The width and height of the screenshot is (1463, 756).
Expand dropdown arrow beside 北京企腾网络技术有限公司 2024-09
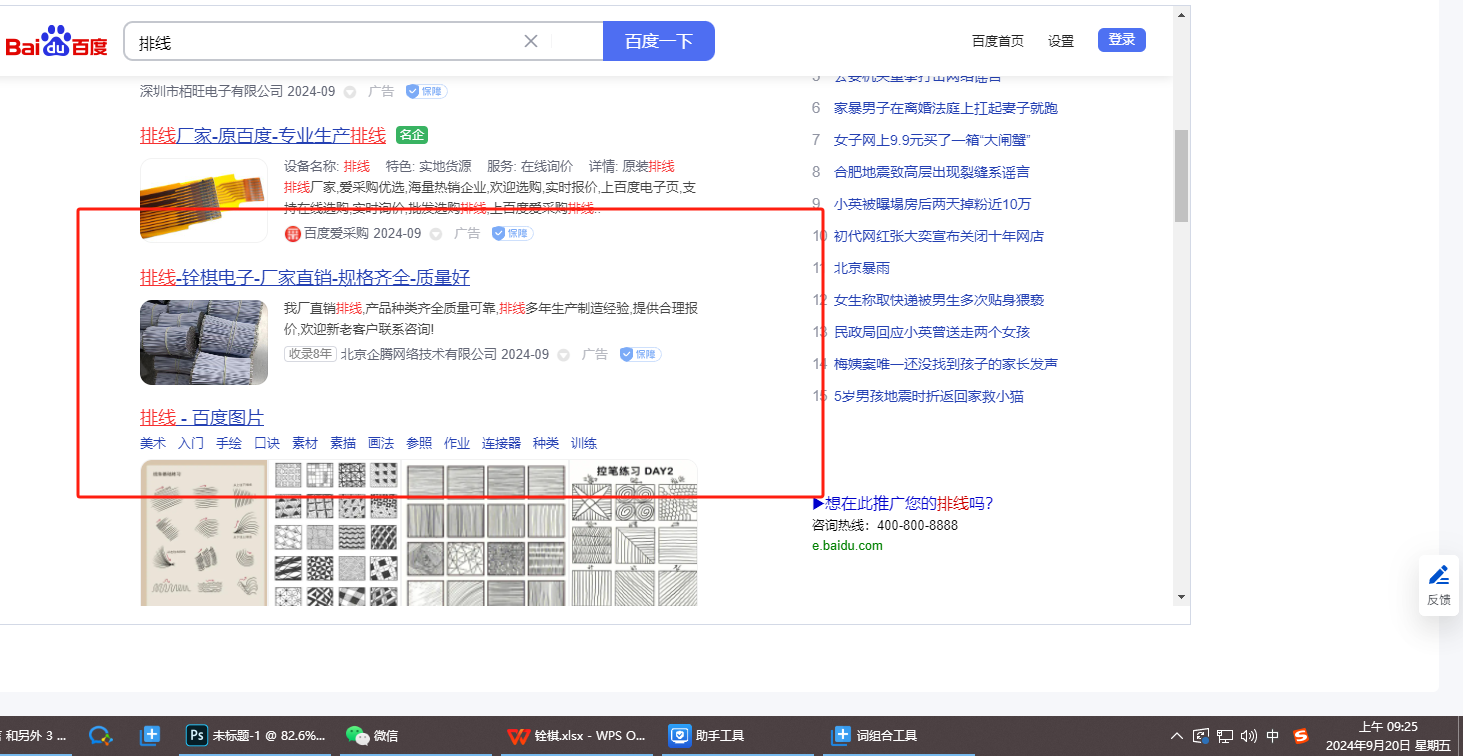point(564,355)
